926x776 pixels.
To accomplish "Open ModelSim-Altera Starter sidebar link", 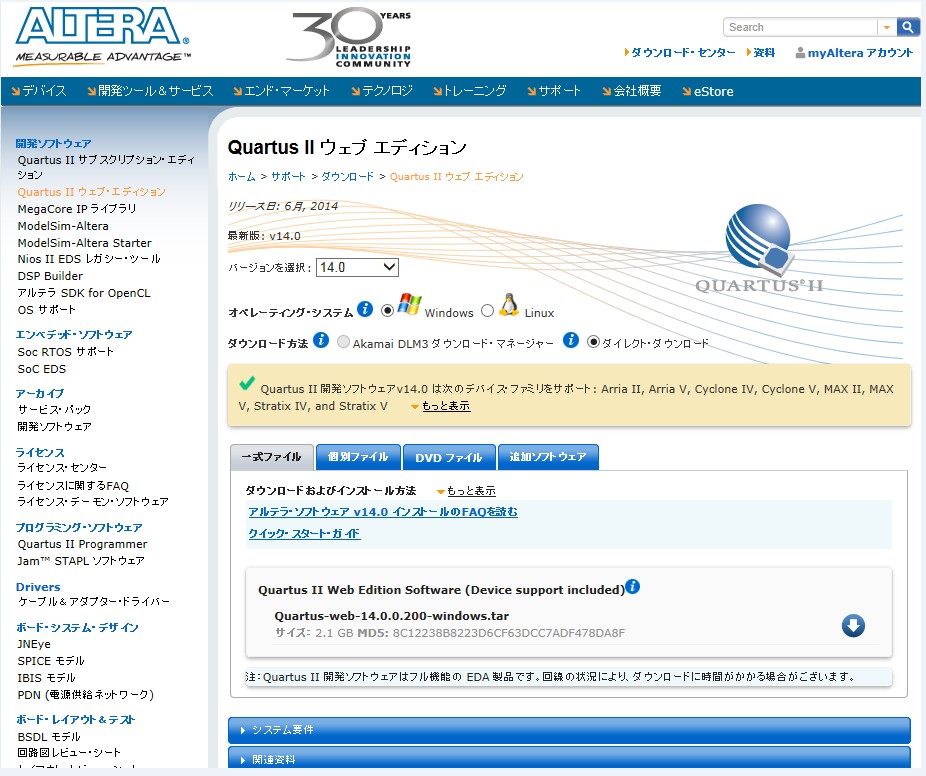I will (84, 243).
